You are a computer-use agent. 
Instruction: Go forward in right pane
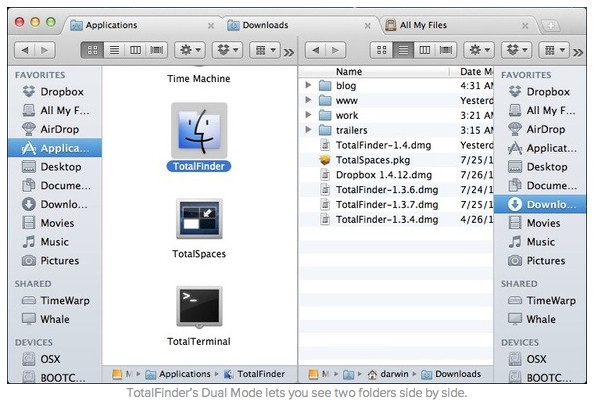(x=335, y=50)
